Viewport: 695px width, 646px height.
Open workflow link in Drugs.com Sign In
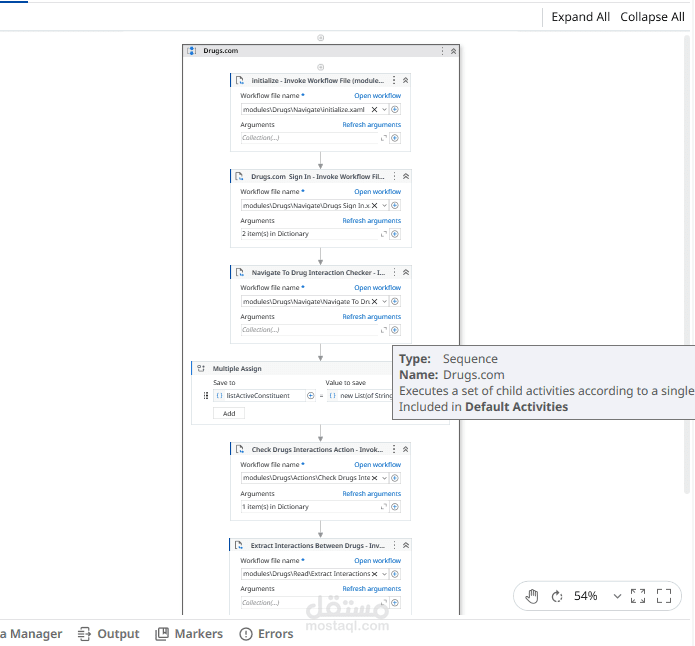pyautogui.click(x=377, y=192)
